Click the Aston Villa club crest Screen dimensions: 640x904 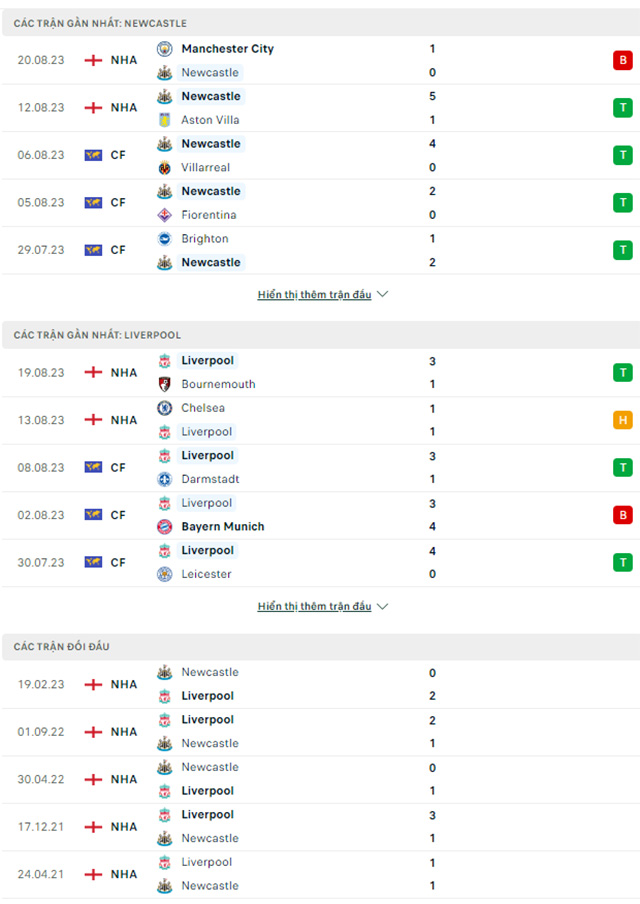point(164,120)
